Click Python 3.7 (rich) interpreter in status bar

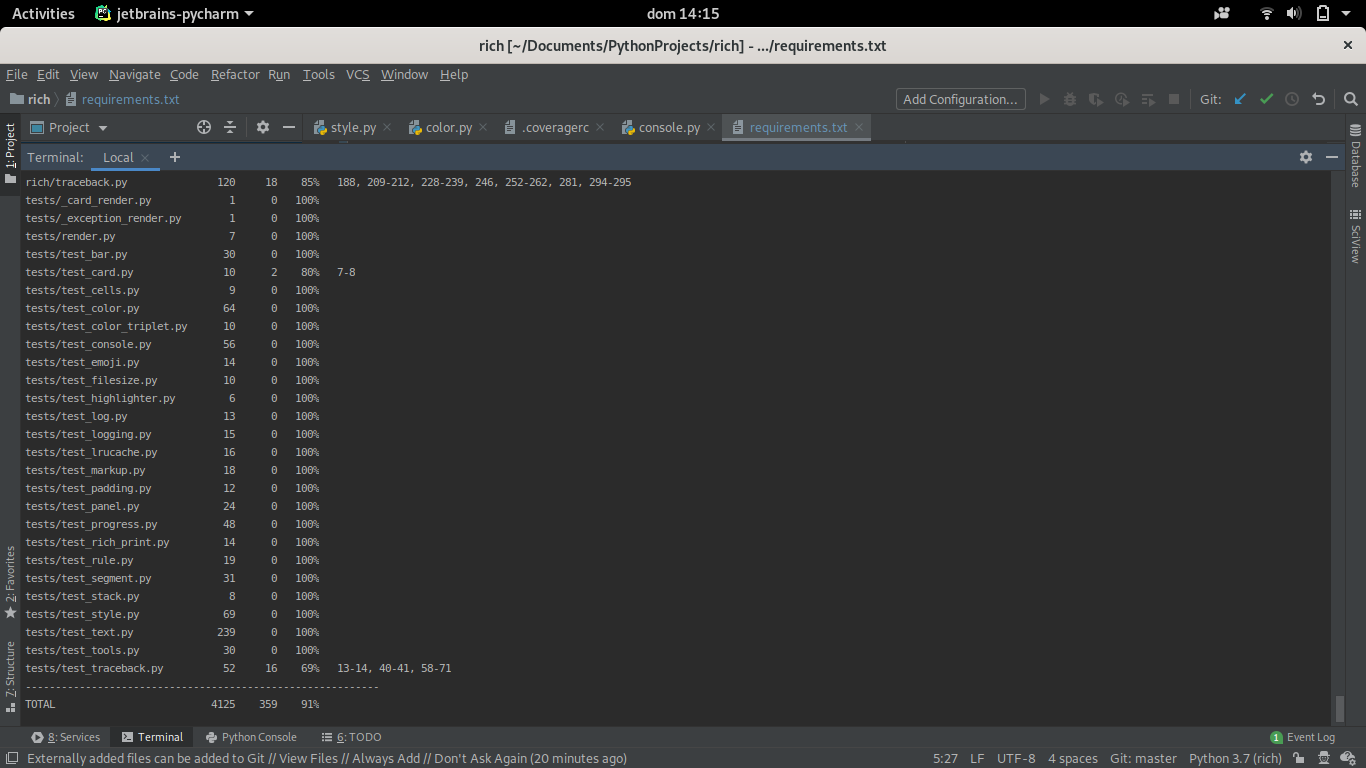(1235, 758)
